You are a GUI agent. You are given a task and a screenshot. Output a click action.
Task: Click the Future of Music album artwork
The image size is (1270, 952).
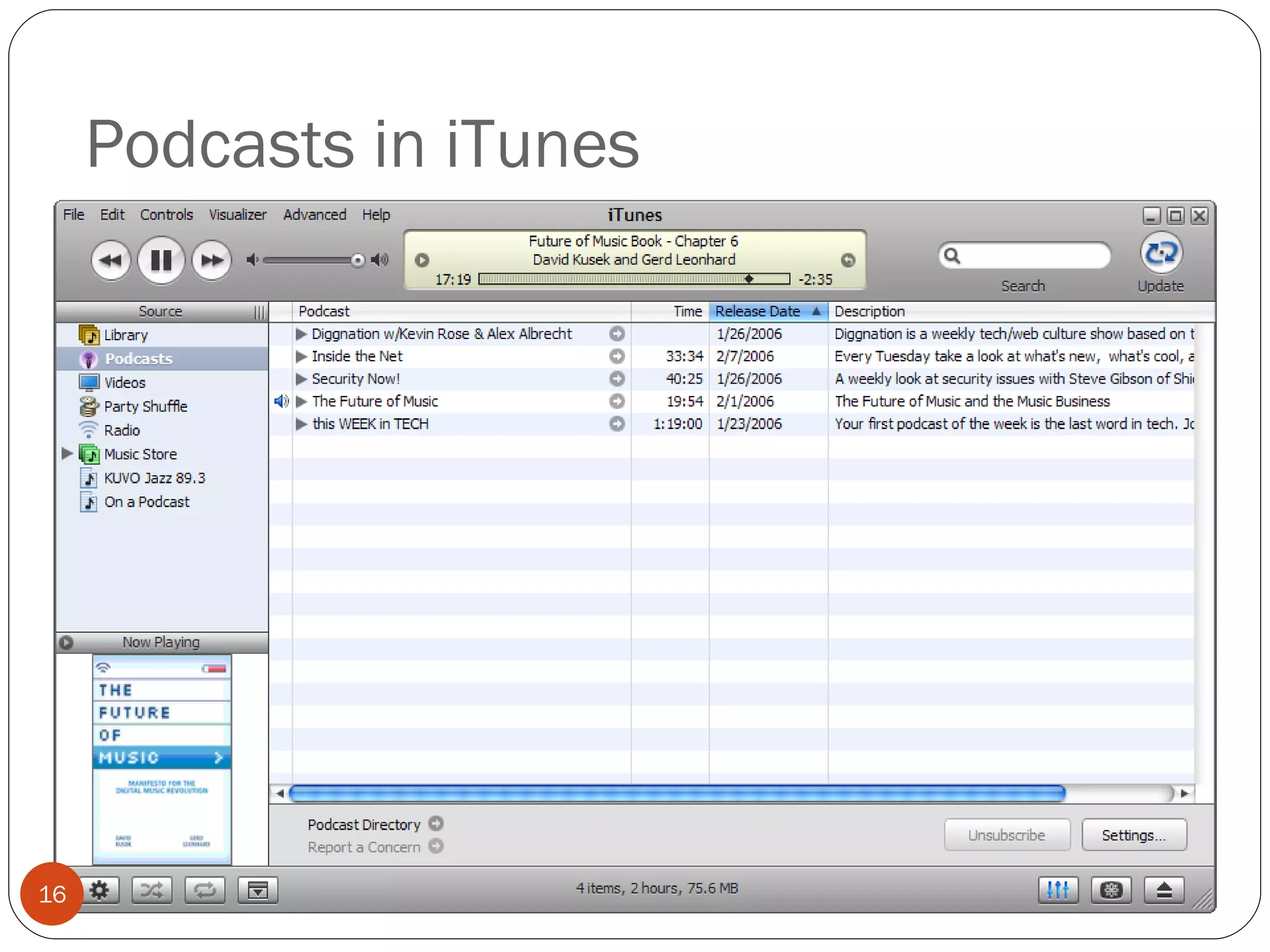162,760
